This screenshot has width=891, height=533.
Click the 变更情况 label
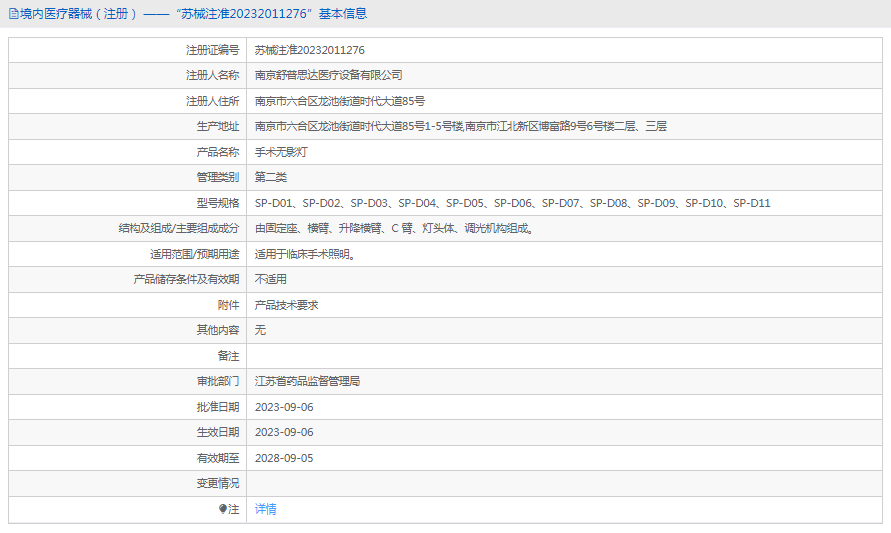pos(218,484)
